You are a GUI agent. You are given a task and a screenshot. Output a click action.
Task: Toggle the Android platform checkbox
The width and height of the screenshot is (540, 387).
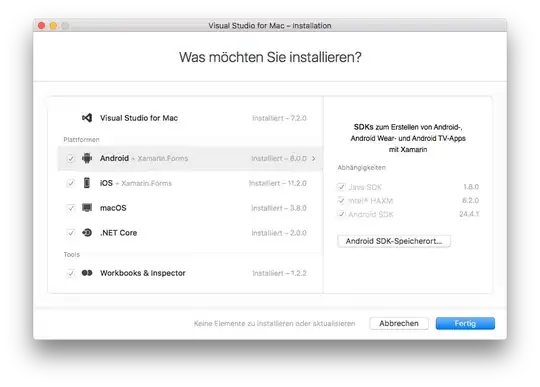(71, 158)
